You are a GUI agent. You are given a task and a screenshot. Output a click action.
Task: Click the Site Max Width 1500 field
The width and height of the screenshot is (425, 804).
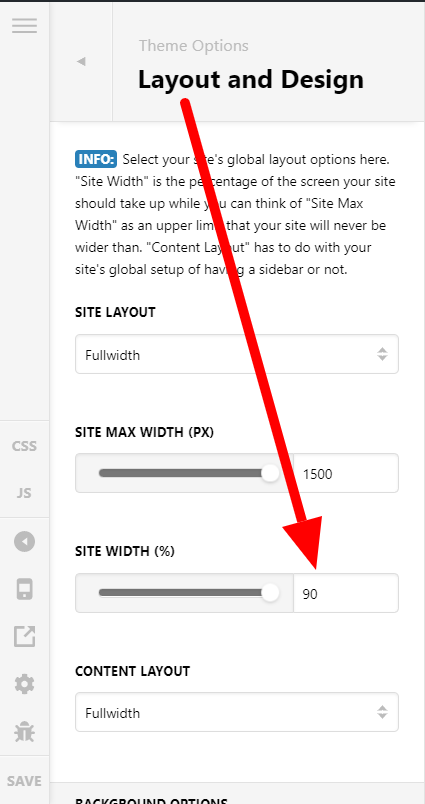pyautogui.click(x=346, y=473)
